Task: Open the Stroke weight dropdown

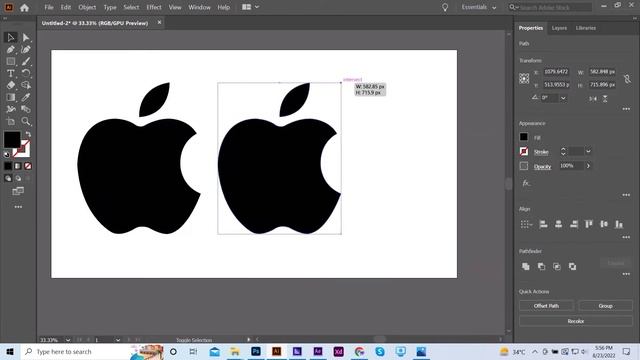Action: 588,151
